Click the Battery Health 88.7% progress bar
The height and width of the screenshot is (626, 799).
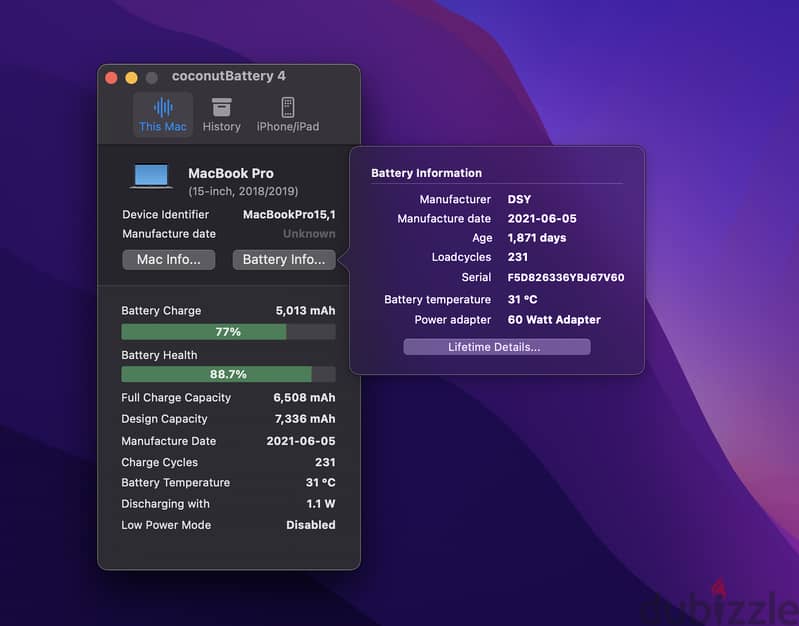228,374
